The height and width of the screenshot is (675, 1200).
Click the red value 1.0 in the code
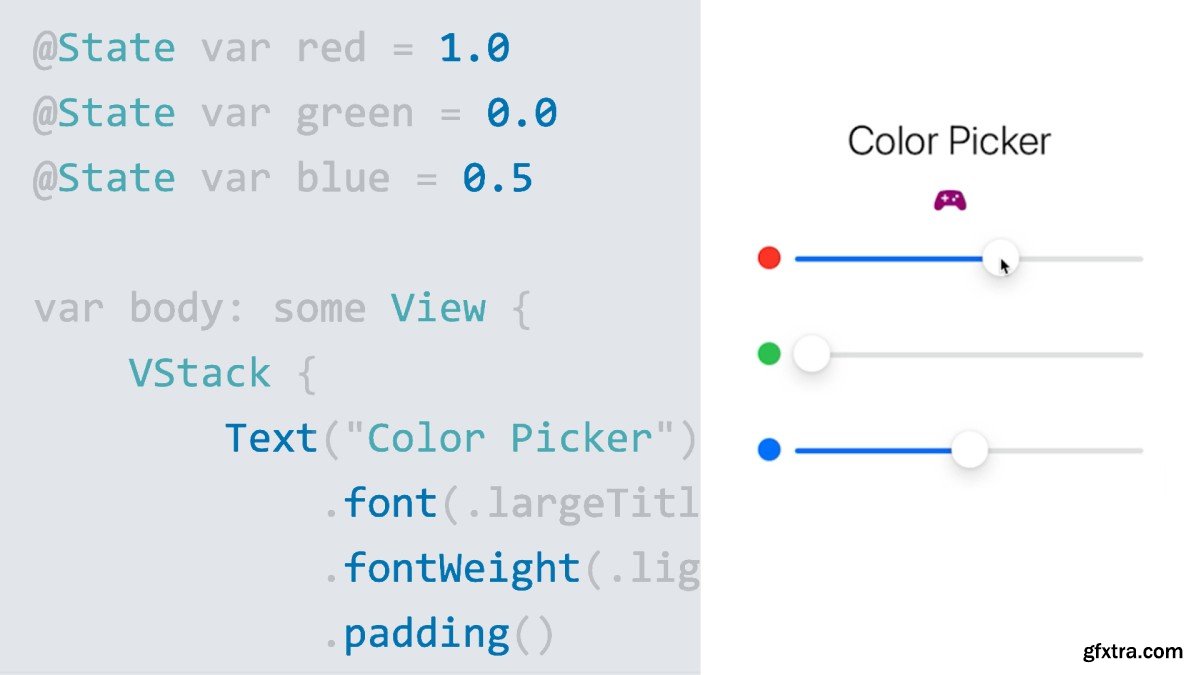(474, 48)
